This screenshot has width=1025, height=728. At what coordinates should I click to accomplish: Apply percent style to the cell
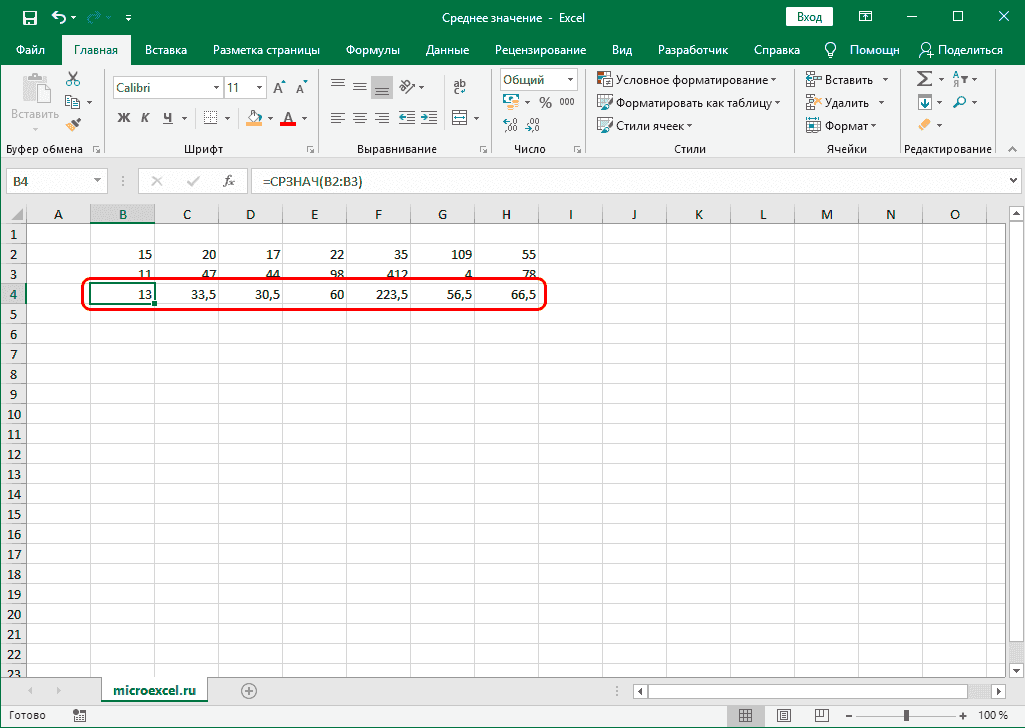(545, 102)
